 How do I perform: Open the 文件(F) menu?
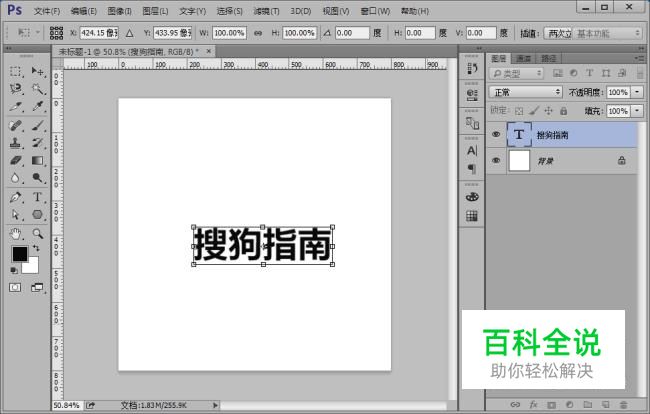(47, 11)
